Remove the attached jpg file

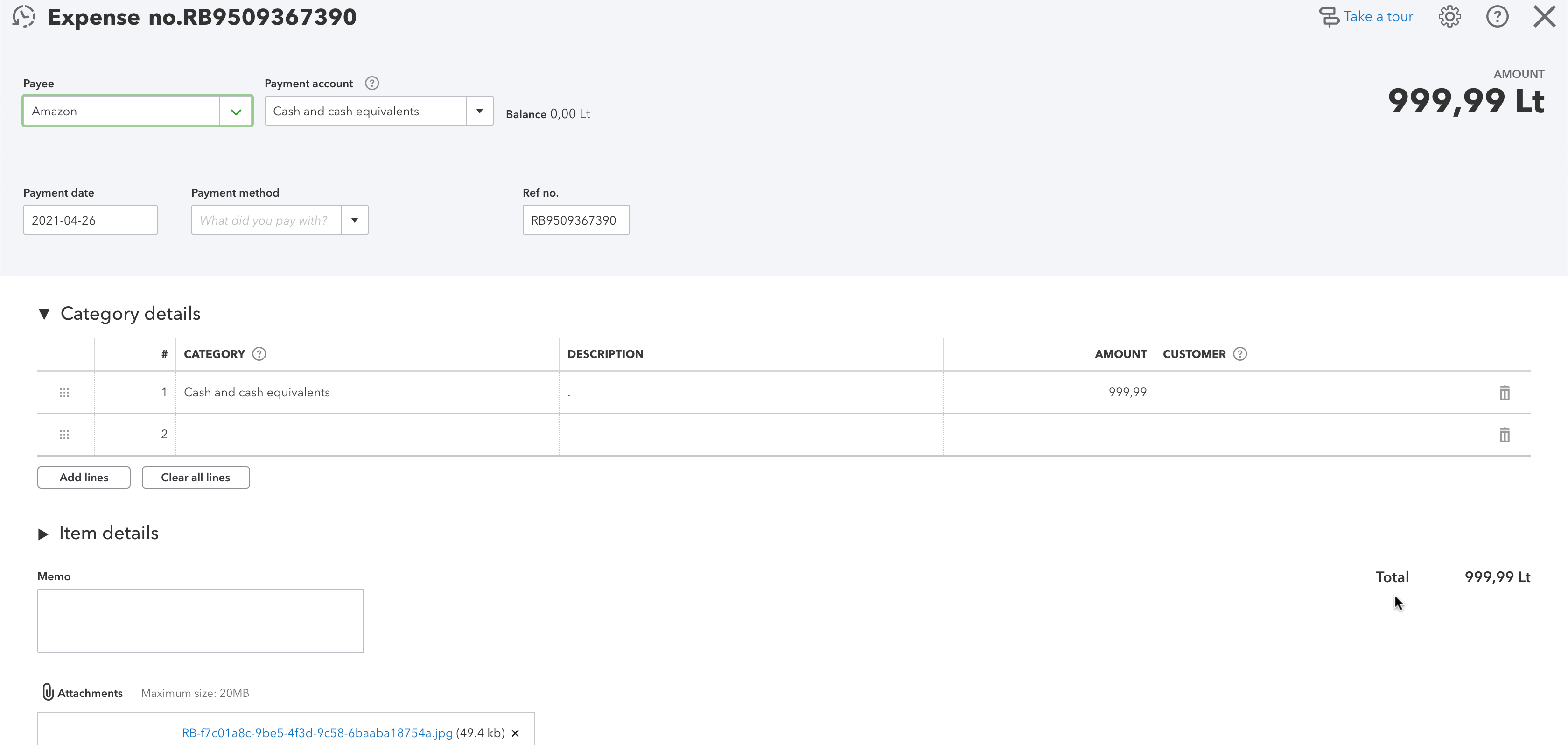tap(515, 733)
